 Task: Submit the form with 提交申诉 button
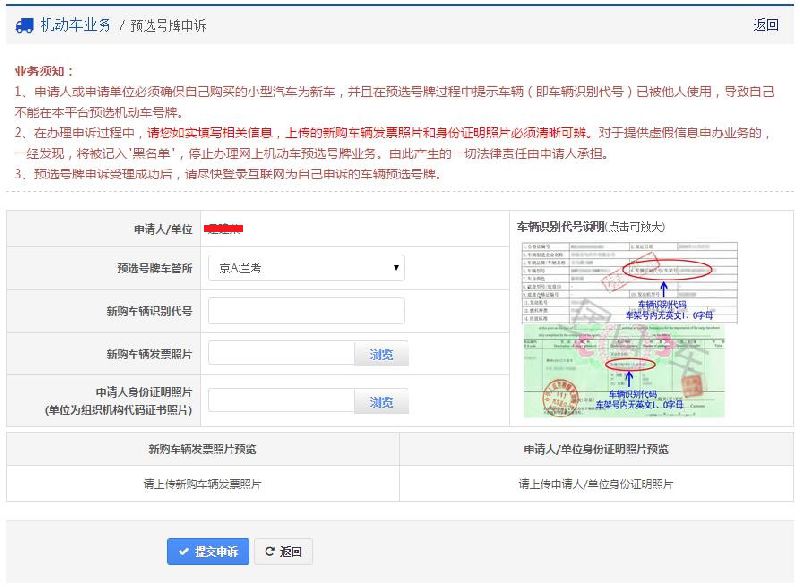click(208, 552)
